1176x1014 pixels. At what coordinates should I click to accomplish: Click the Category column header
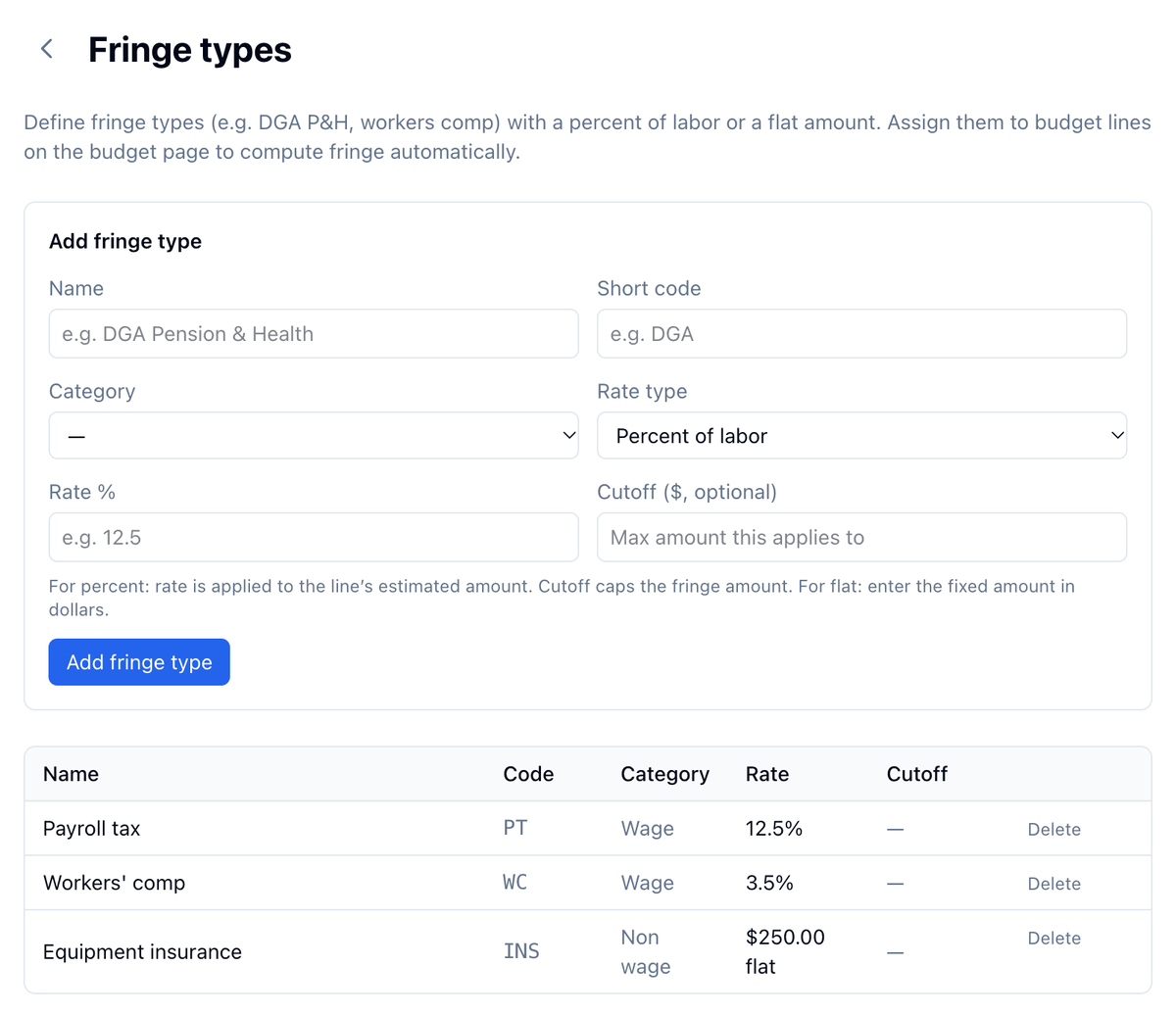coord(664,774)
